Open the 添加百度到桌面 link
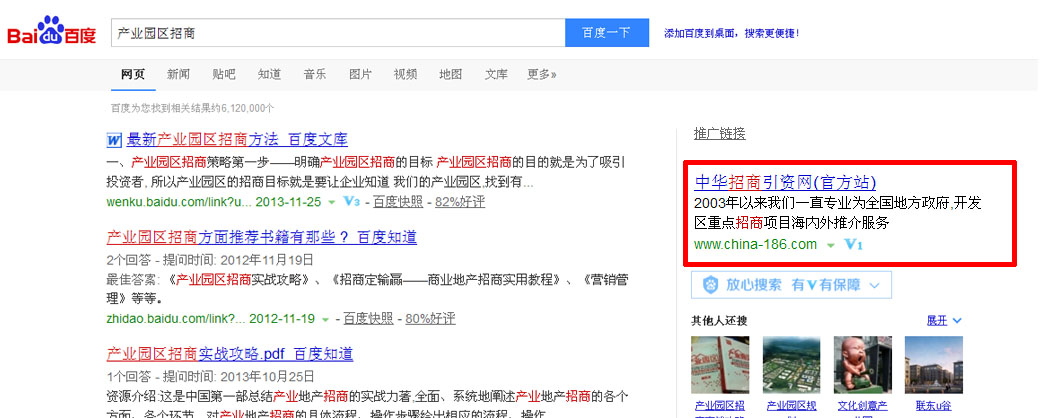The width and height of the screenshot is (1050, 418). pos(731,33)
